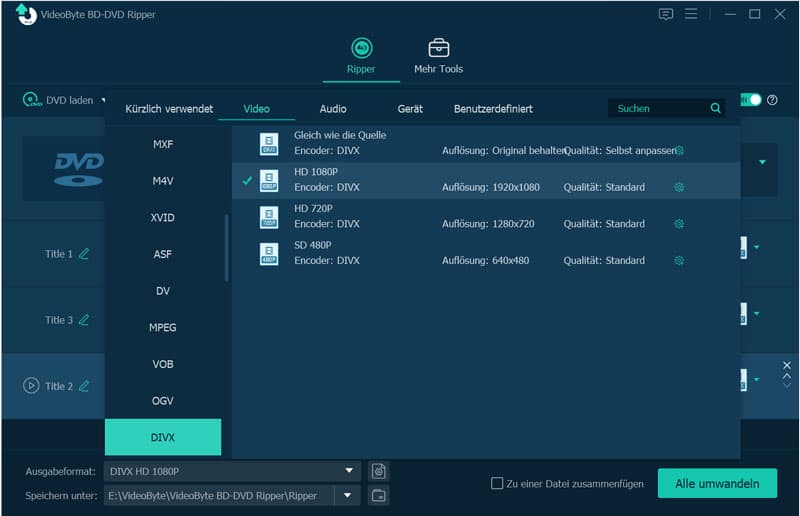
Task: Select DV format in the list
Action: (x=163, y=291)
